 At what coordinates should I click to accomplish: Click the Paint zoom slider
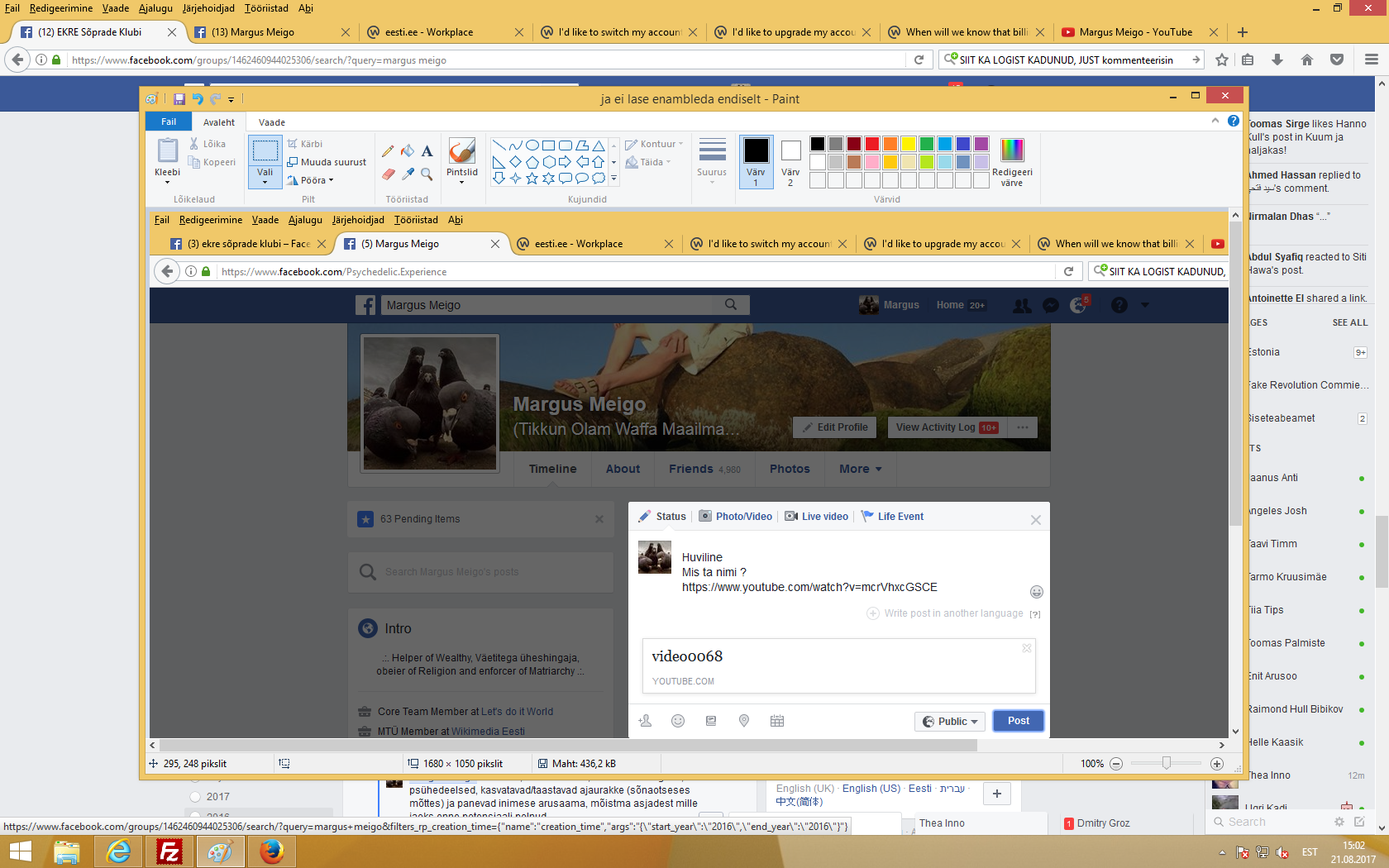[x=1166, y=764]
